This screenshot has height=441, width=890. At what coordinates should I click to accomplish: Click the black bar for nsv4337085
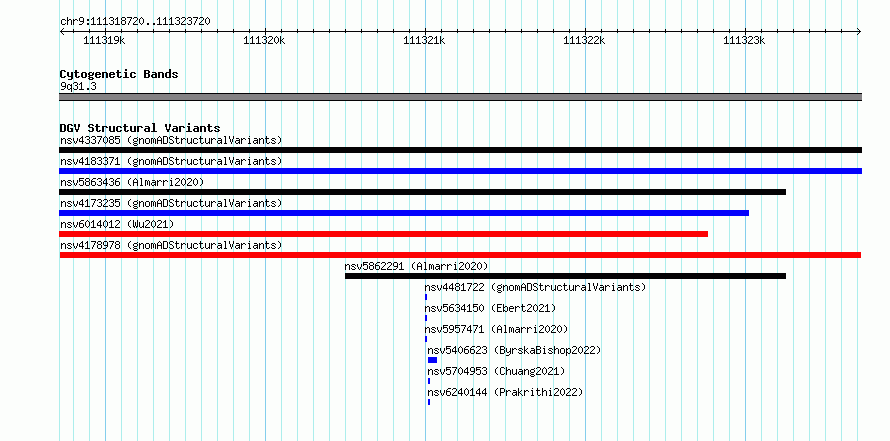(460, 150)
